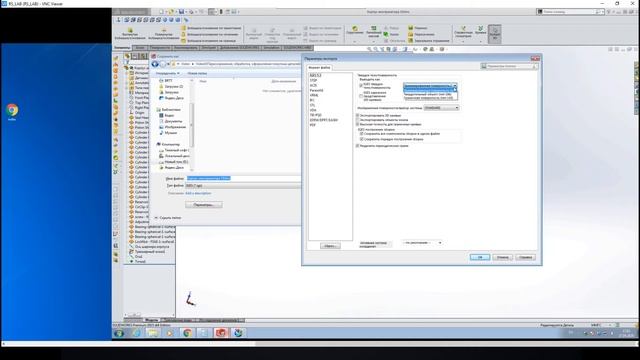Switch to the Эскиз ribbon tab
Image resolution: width=640 pixels, height=360 pixels.
click(x=140, y=48)
